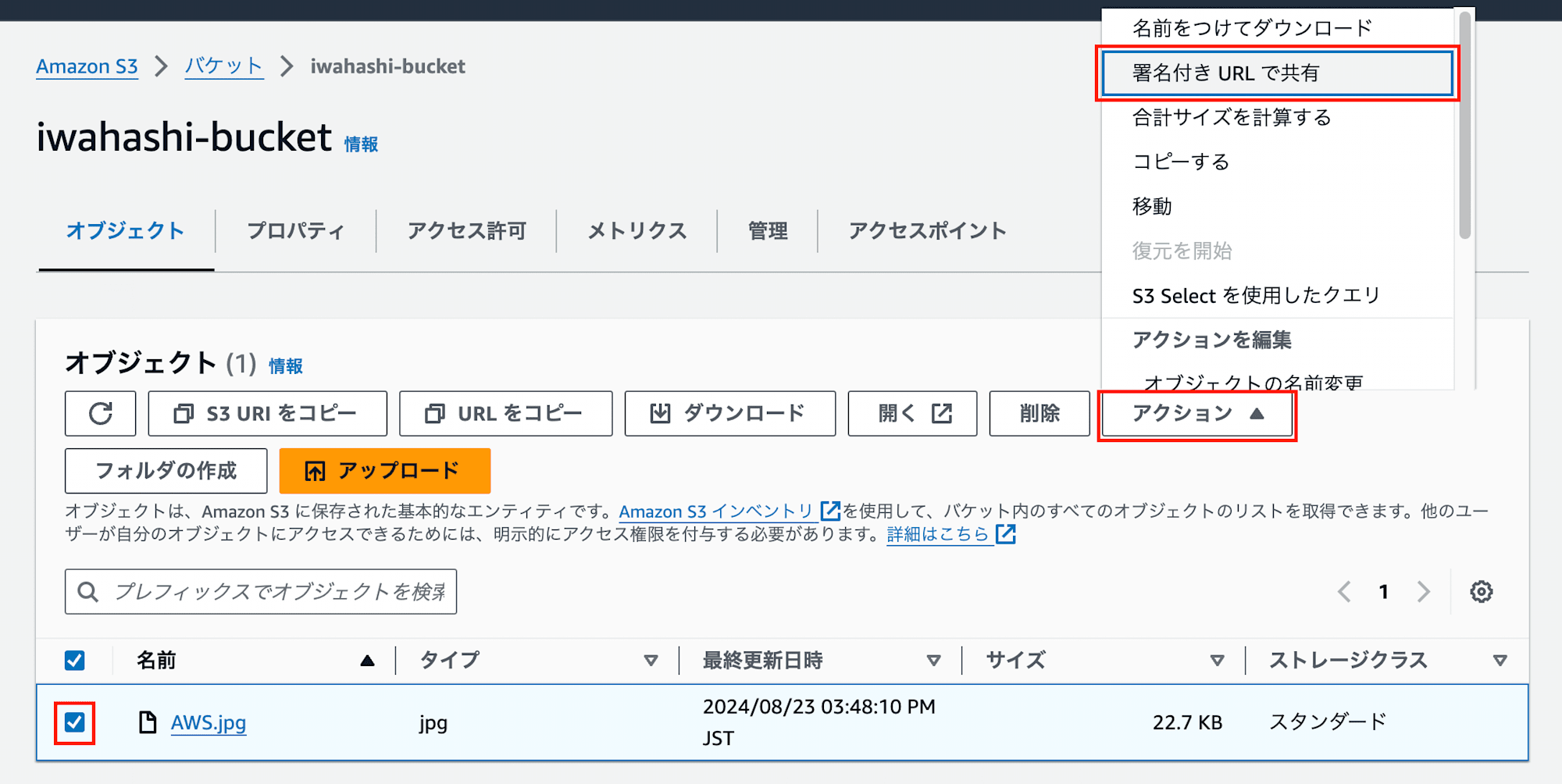
Task: Click the AWS.jpg file icon
Action: point(148,722)
